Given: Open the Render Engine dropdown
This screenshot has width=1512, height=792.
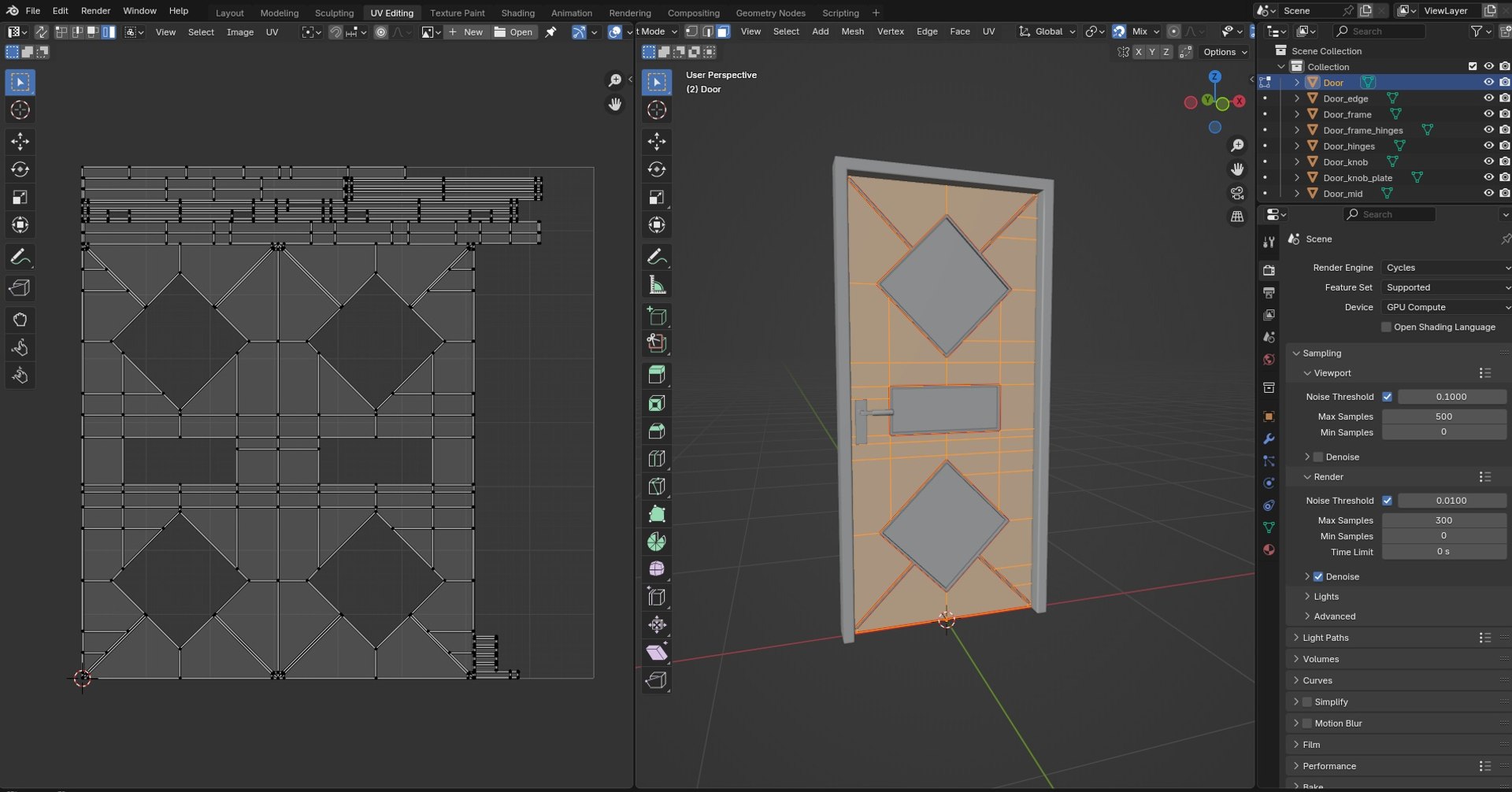Looking at the screenshot, I should pos(1446,268).
